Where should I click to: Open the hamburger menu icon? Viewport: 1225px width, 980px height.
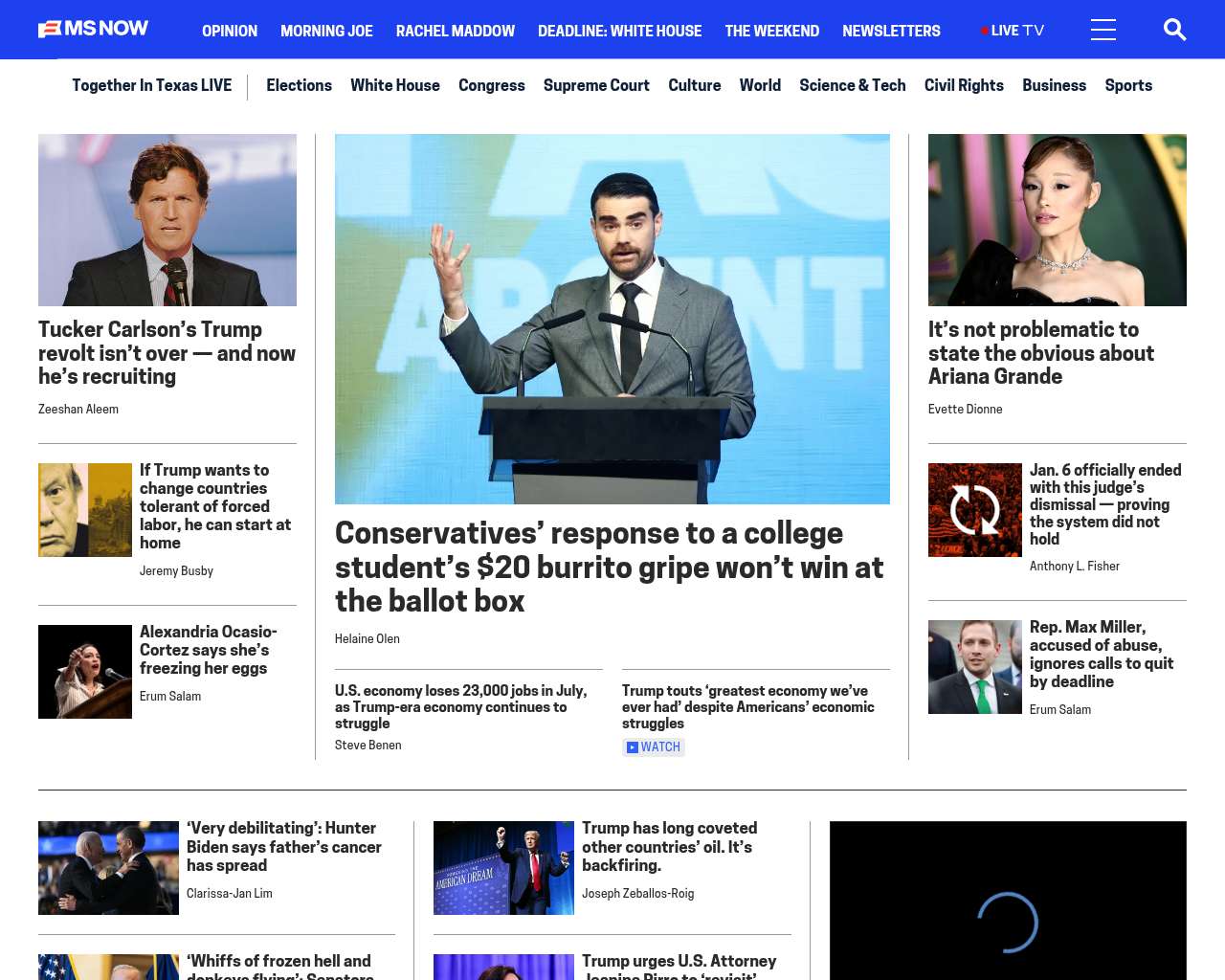tap(1103, 30)
